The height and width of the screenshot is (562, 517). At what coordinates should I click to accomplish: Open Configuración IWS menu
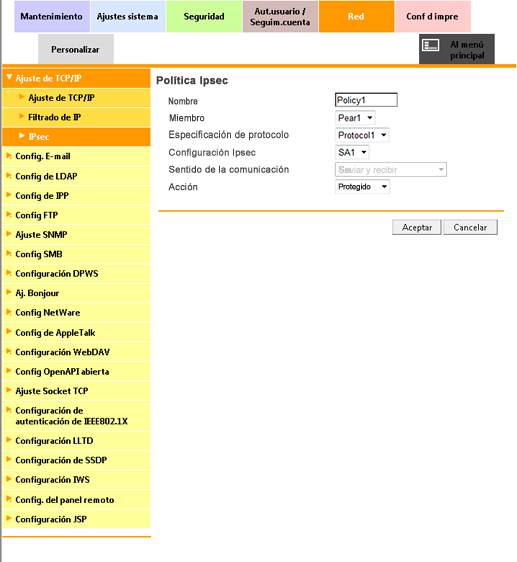pos(76,480)
